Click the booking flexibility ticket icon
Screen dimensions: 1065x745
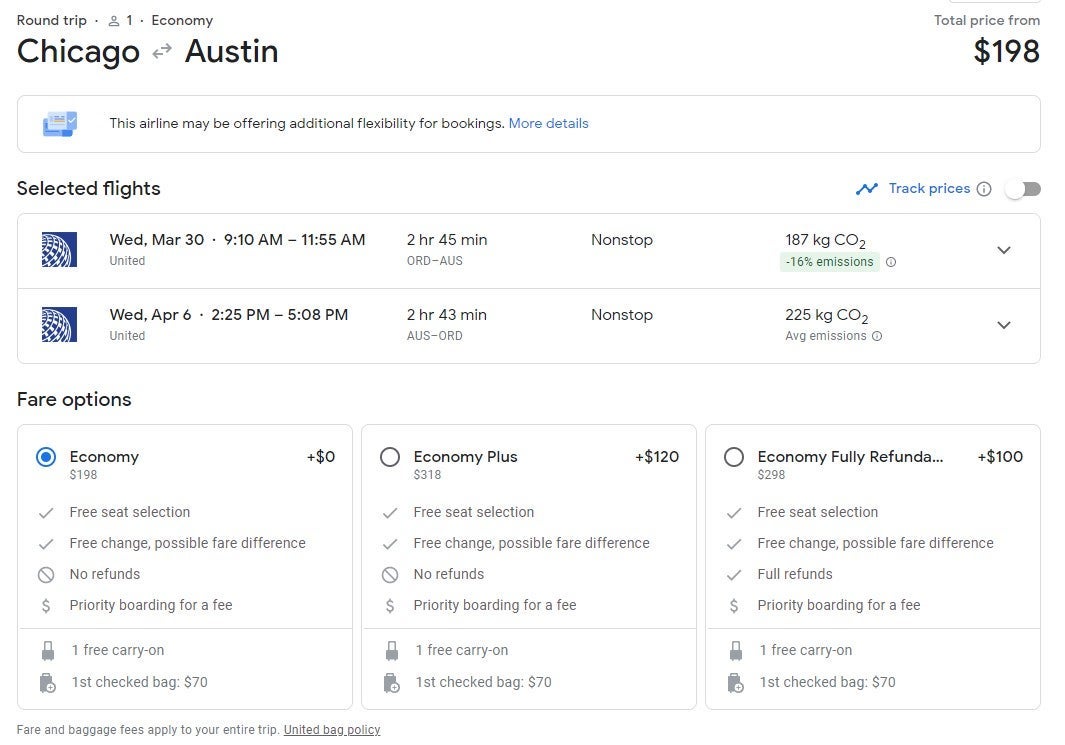[59, 124]
